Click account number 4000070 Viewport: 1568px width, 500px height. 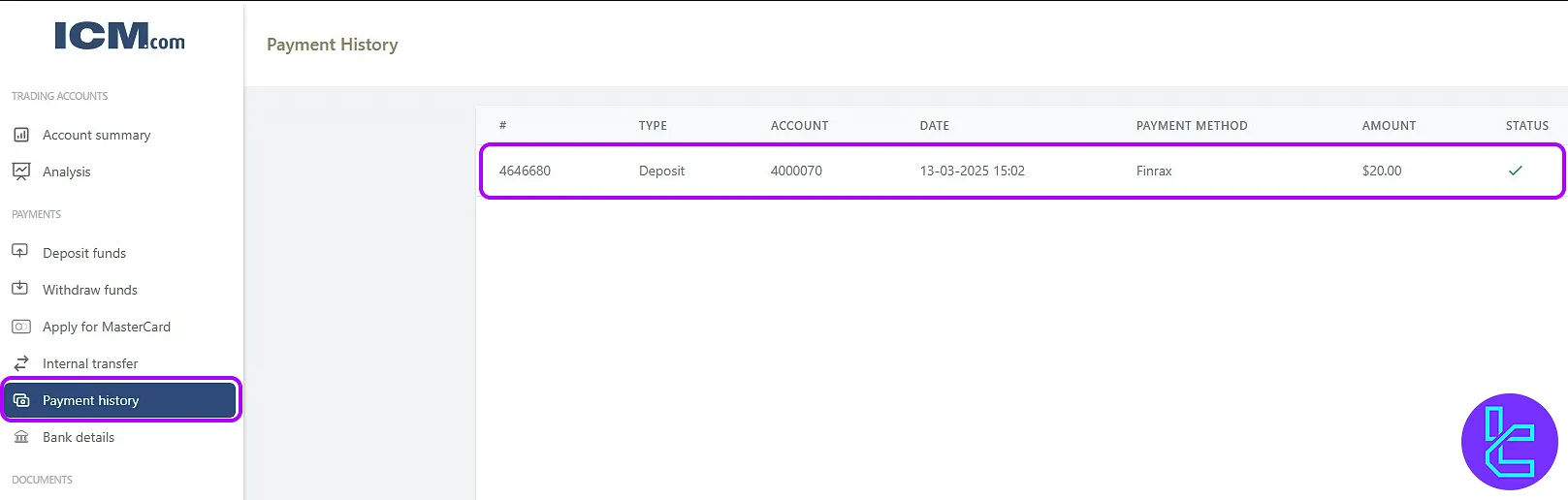(796, 171)
